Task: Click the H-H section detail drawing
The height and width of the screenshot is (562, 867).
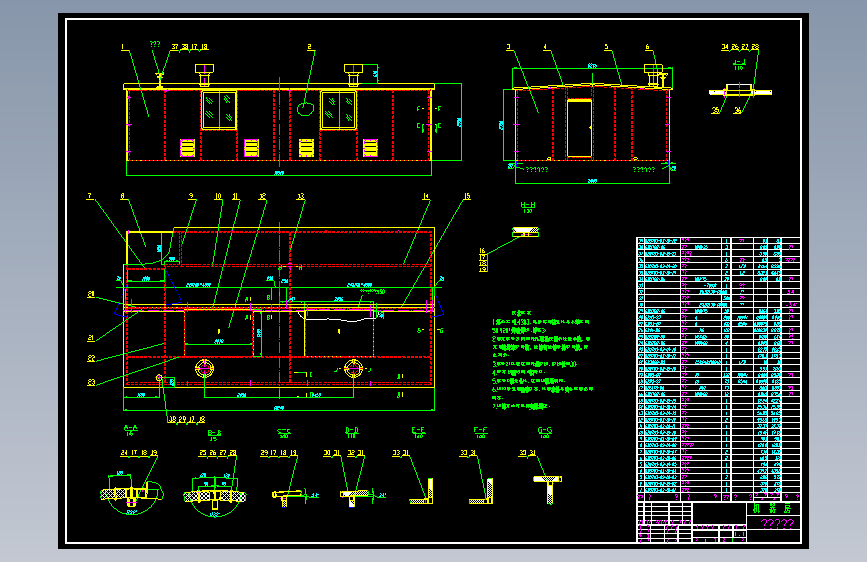Action: [525, 232]
